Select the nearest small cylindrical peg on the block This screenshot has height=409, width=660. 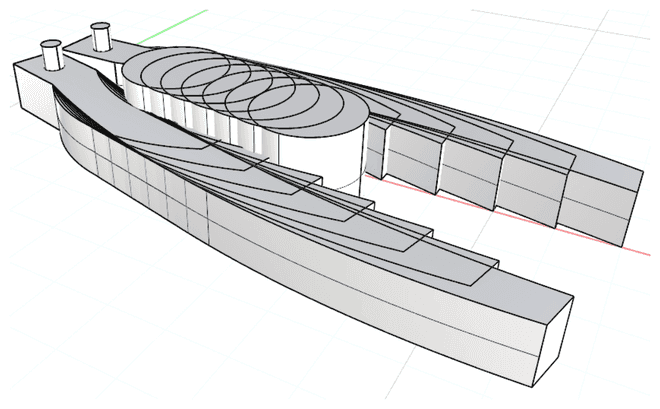52,55
